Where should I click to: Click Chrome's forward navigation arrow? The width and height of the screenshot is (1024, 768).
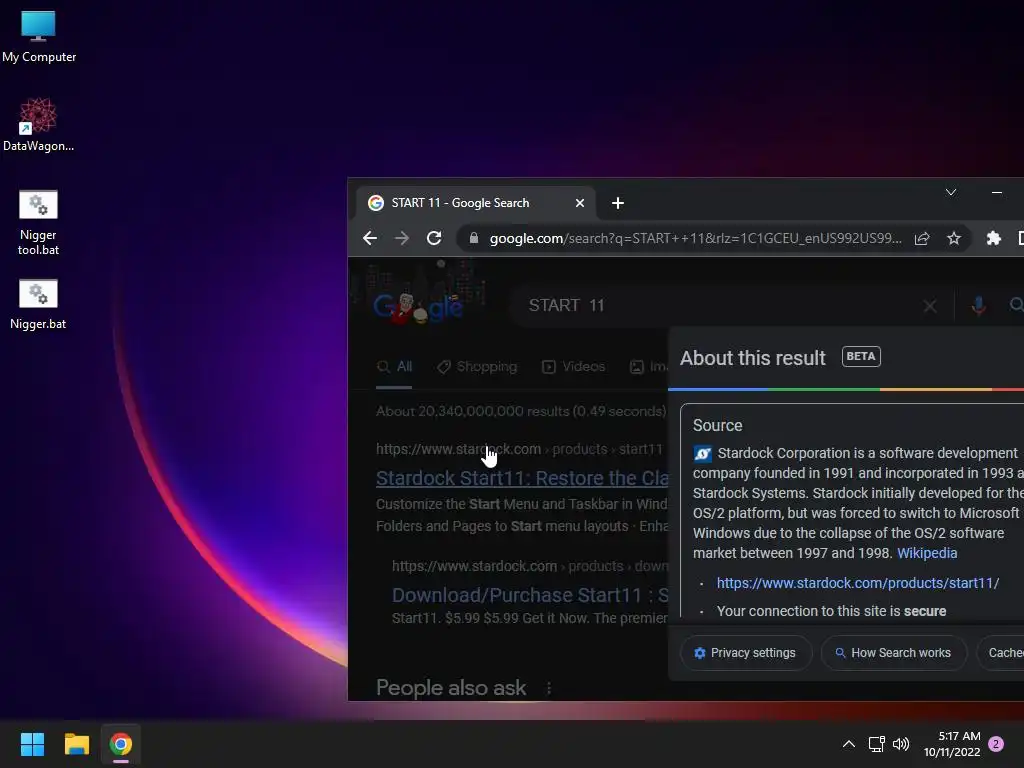tap(402, 238)
